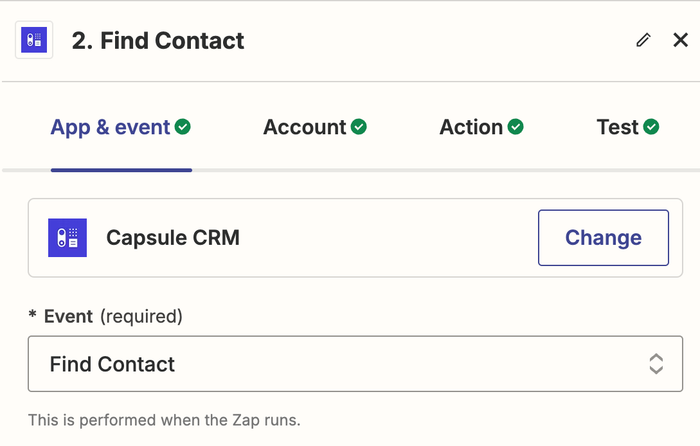
Task: Switch to the App & event tab label
Action: [110, 127]
